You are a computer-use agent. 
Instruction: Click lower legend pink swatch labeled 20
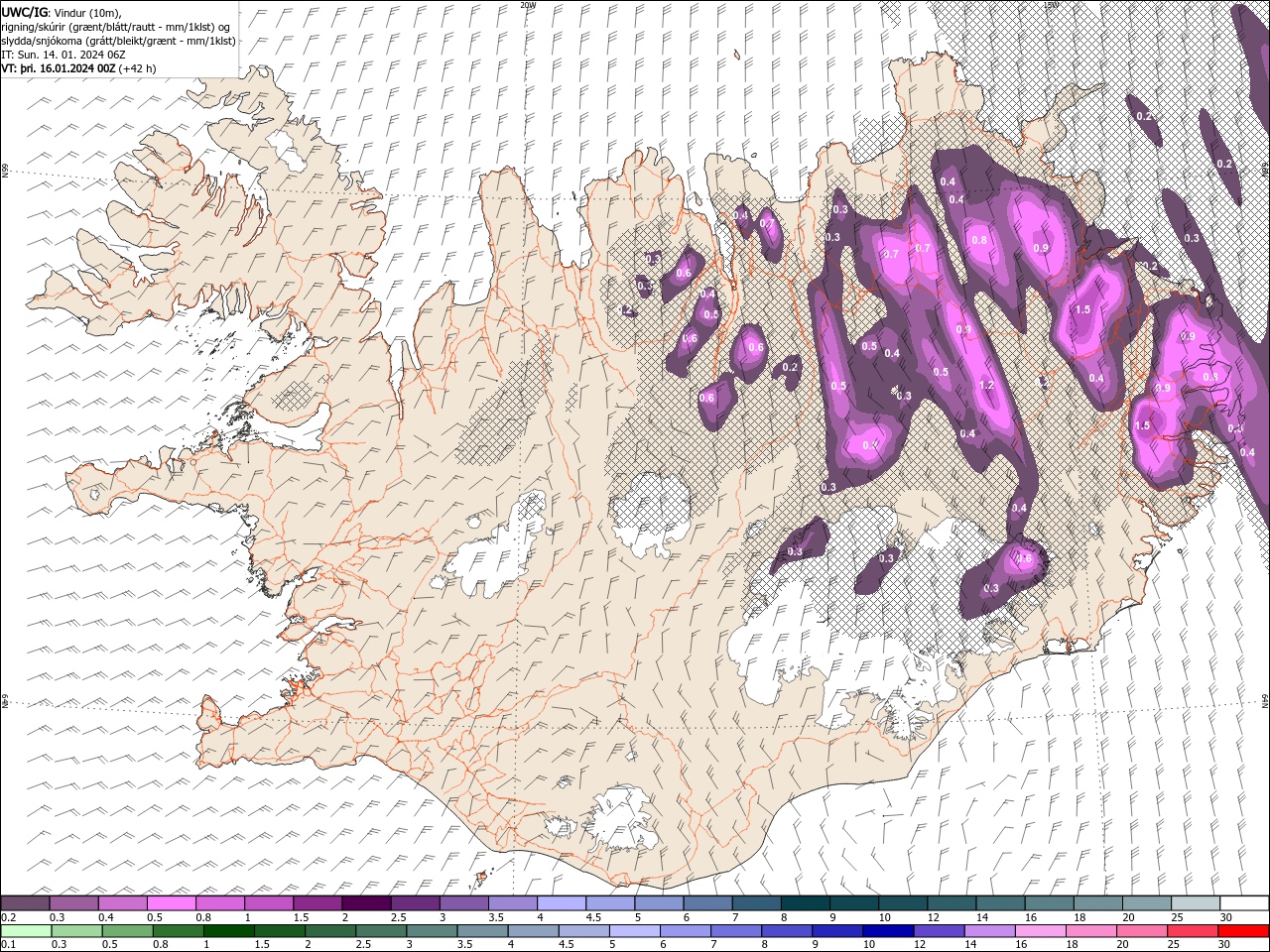(1141, 931)
